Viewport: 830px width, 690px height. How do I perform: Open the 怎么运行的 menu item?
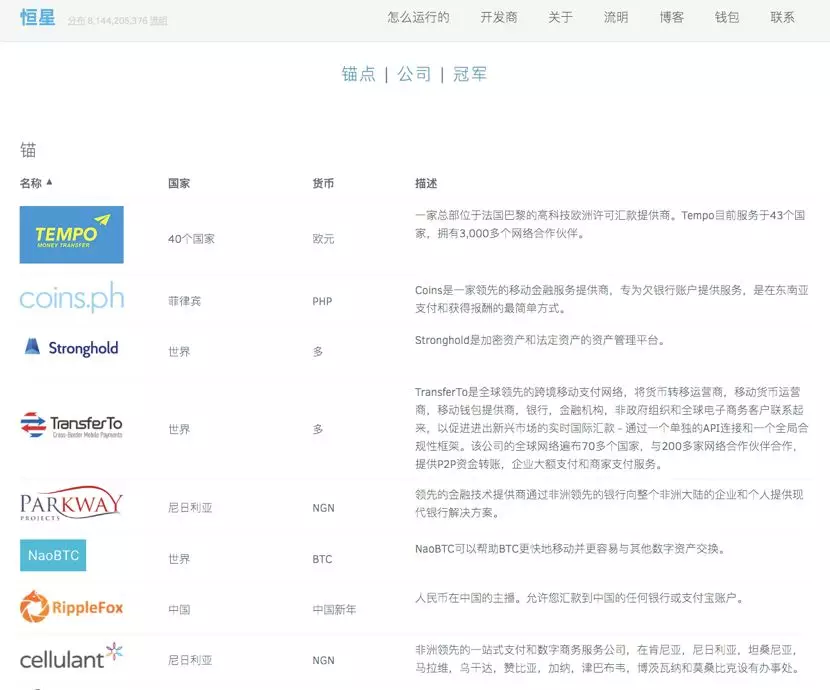[418, 17]
